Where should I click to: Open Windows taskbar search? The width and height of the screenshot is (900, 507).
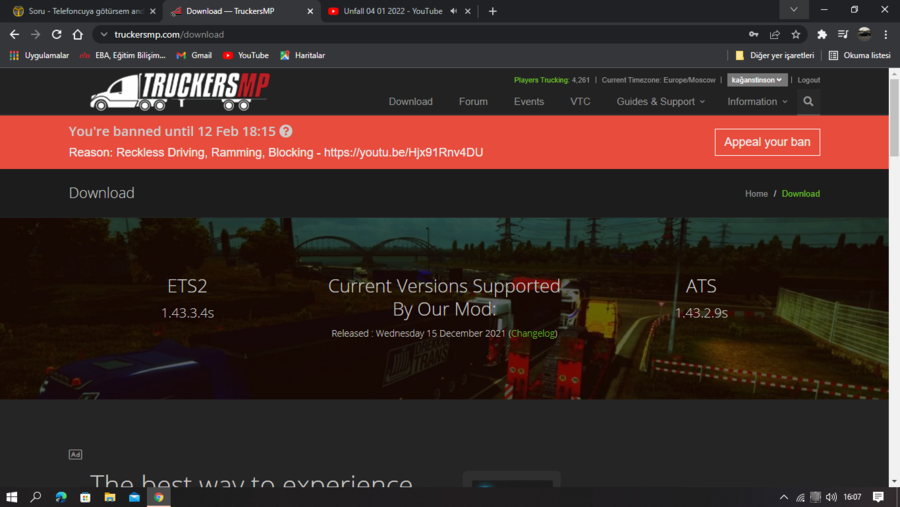pos(36,497)
